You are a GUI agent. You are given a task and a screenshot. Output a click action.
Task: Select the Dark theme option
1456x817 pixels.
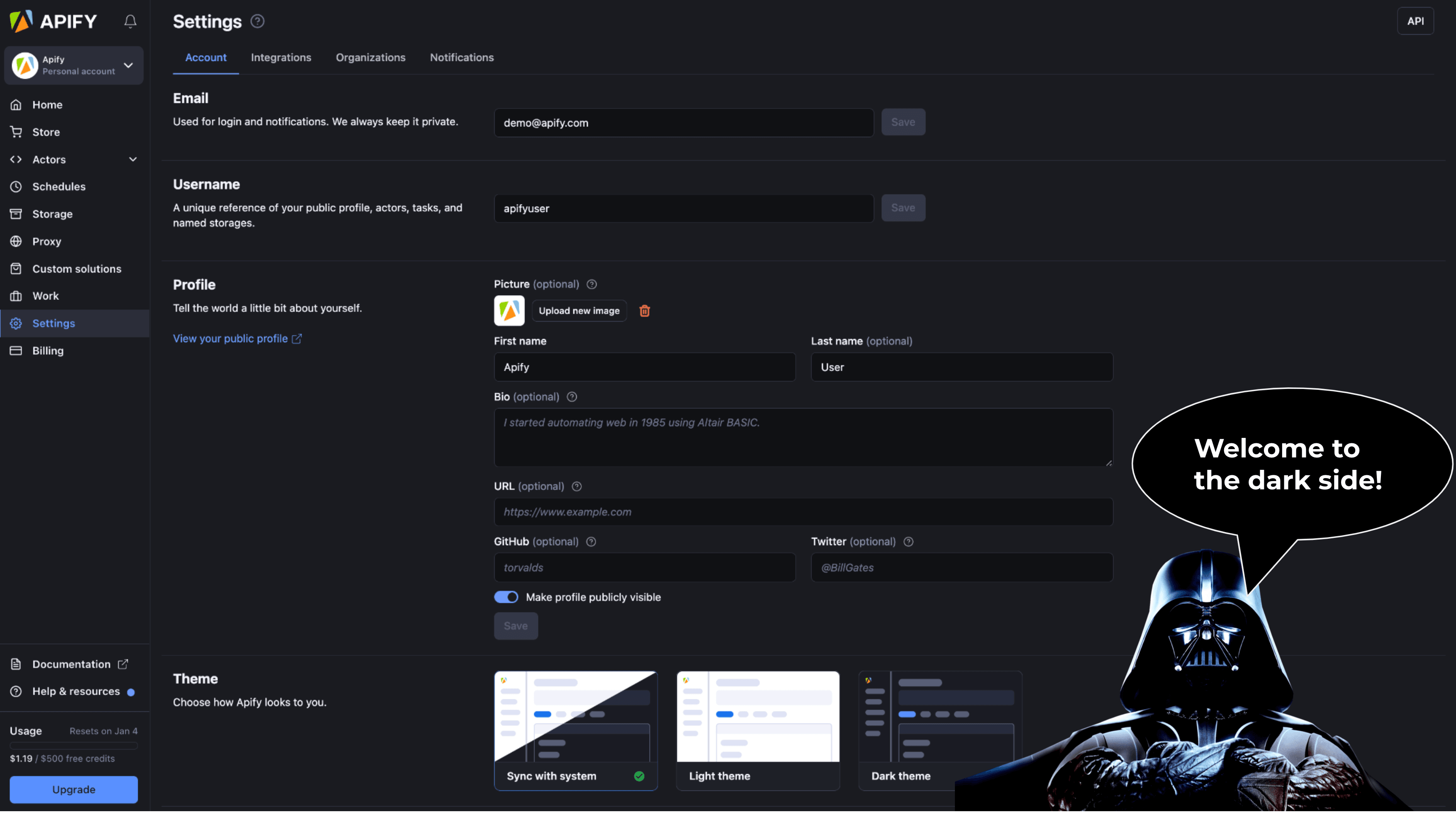coord(939,730)
